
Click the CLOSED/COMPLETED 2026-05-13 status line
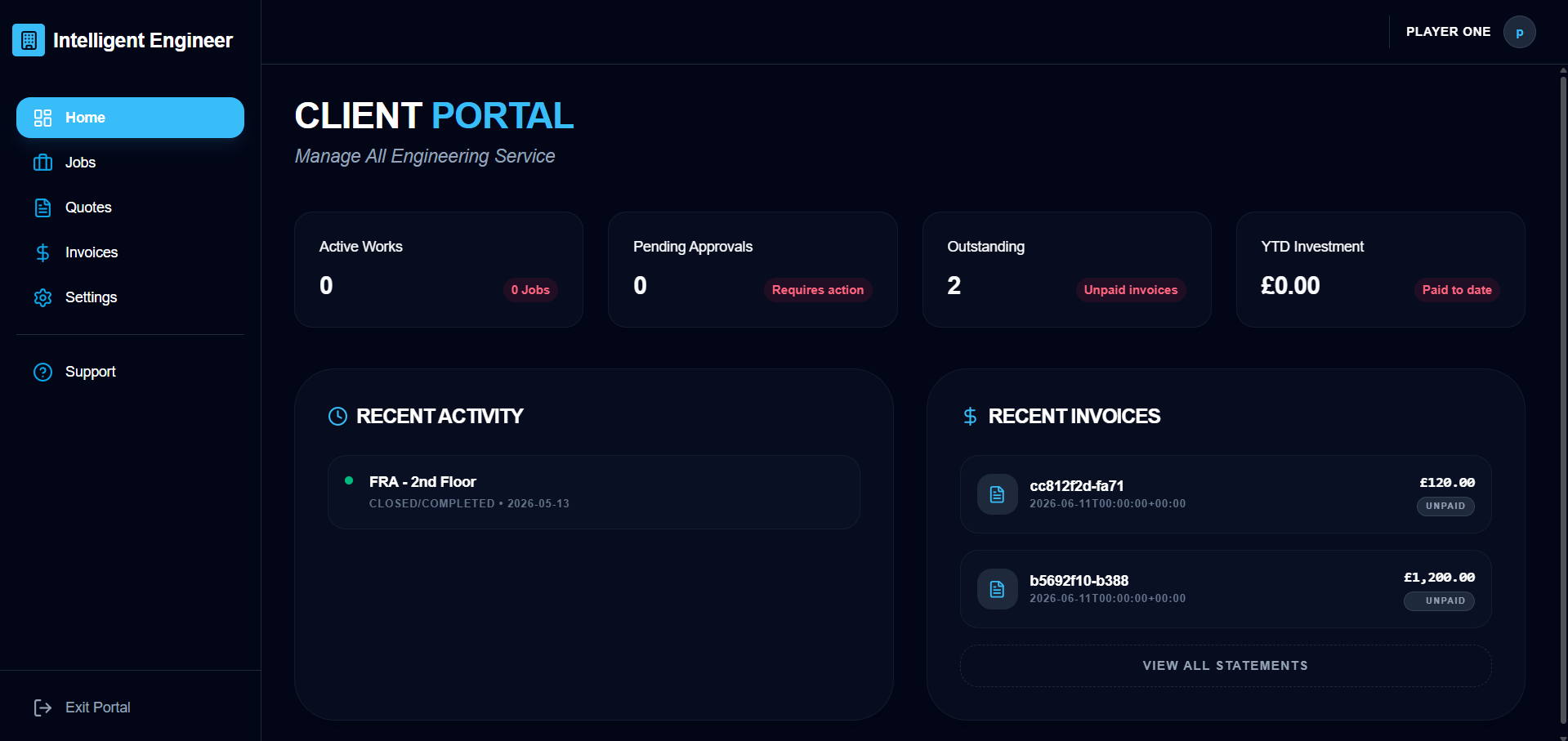coord(469,503)
